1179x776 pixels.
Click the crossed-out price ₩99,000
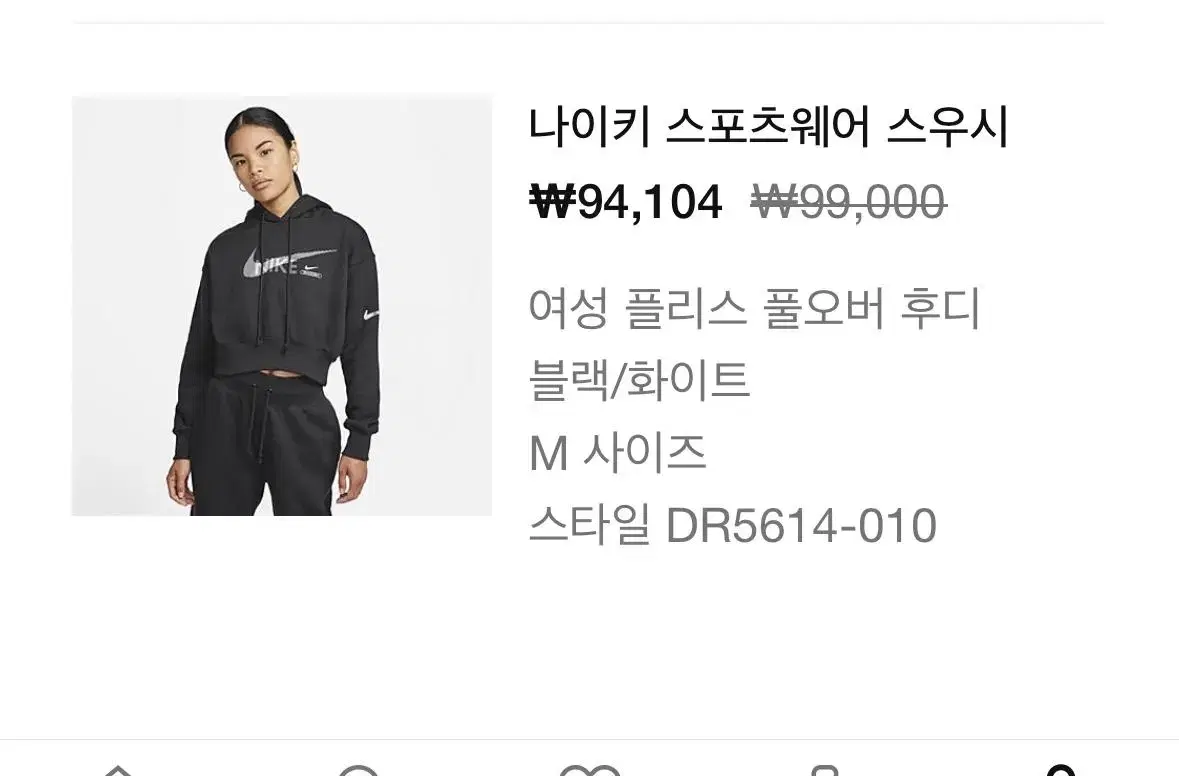[848, 202]
